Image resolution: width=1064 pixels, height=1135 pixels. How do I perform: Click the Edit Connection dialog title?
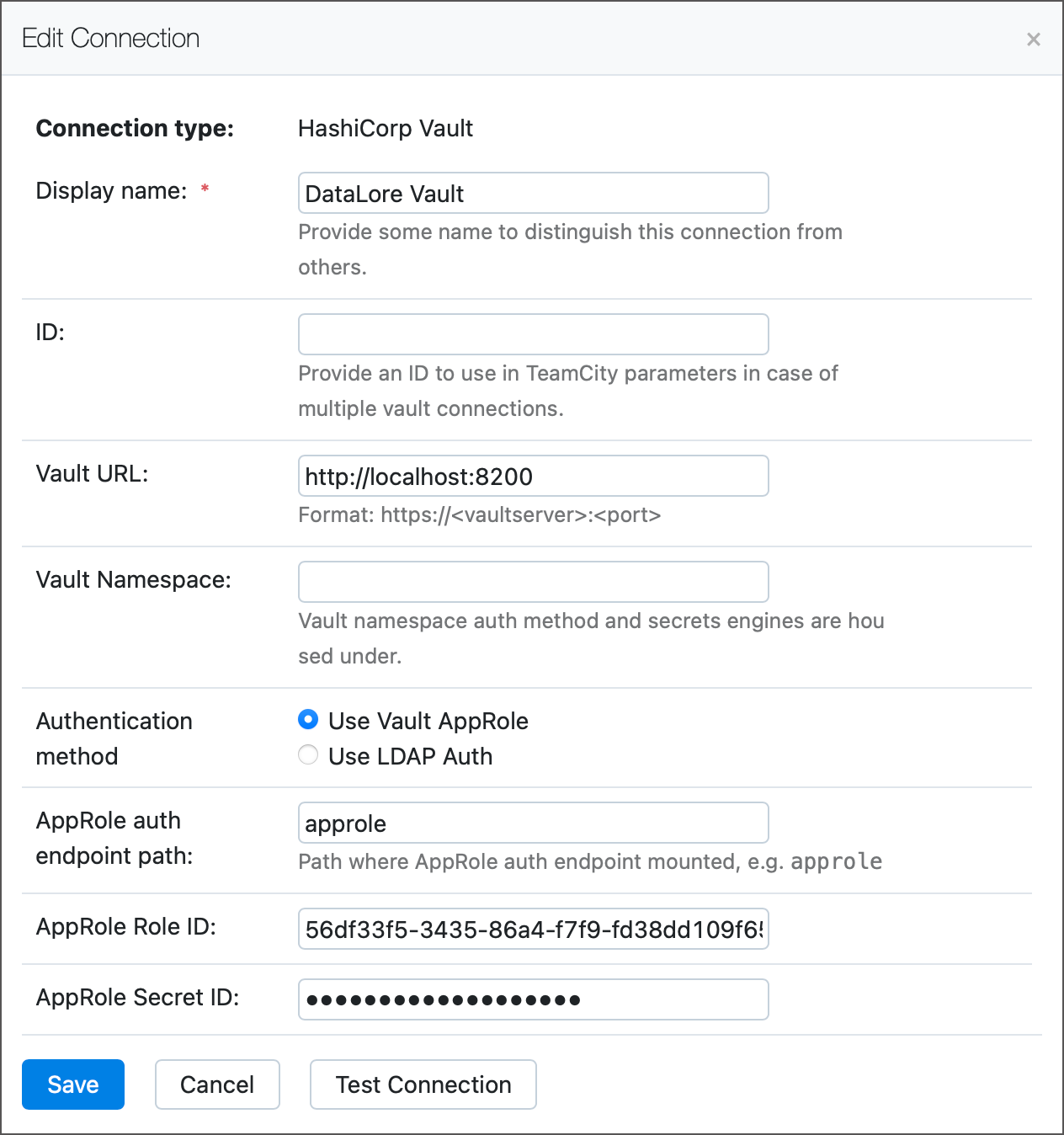pos(111,37)
